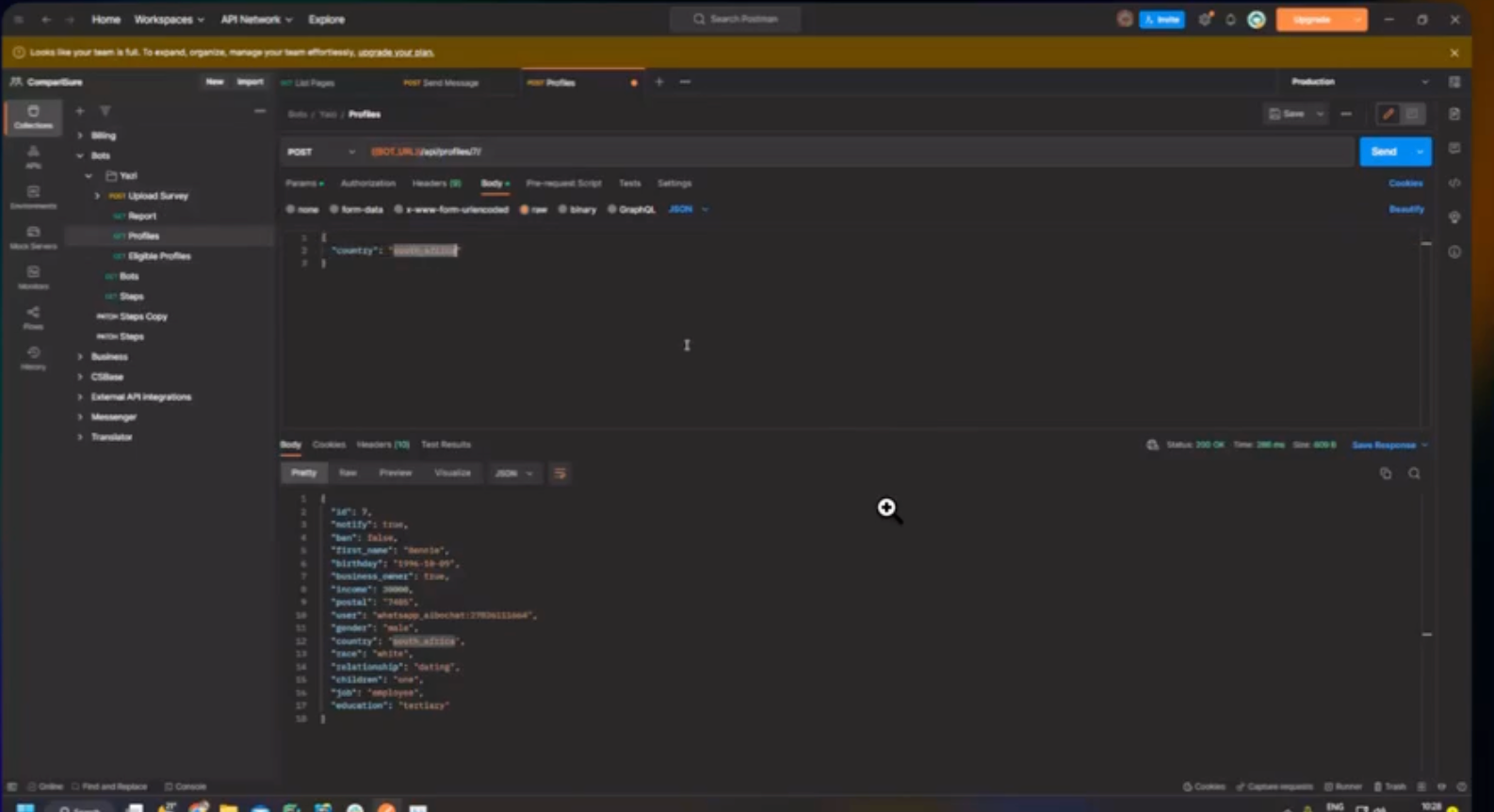Screen dimensions: 1494x812
Task: Open the Mock Servers sidebar panel
Action: tap(33, 237)
